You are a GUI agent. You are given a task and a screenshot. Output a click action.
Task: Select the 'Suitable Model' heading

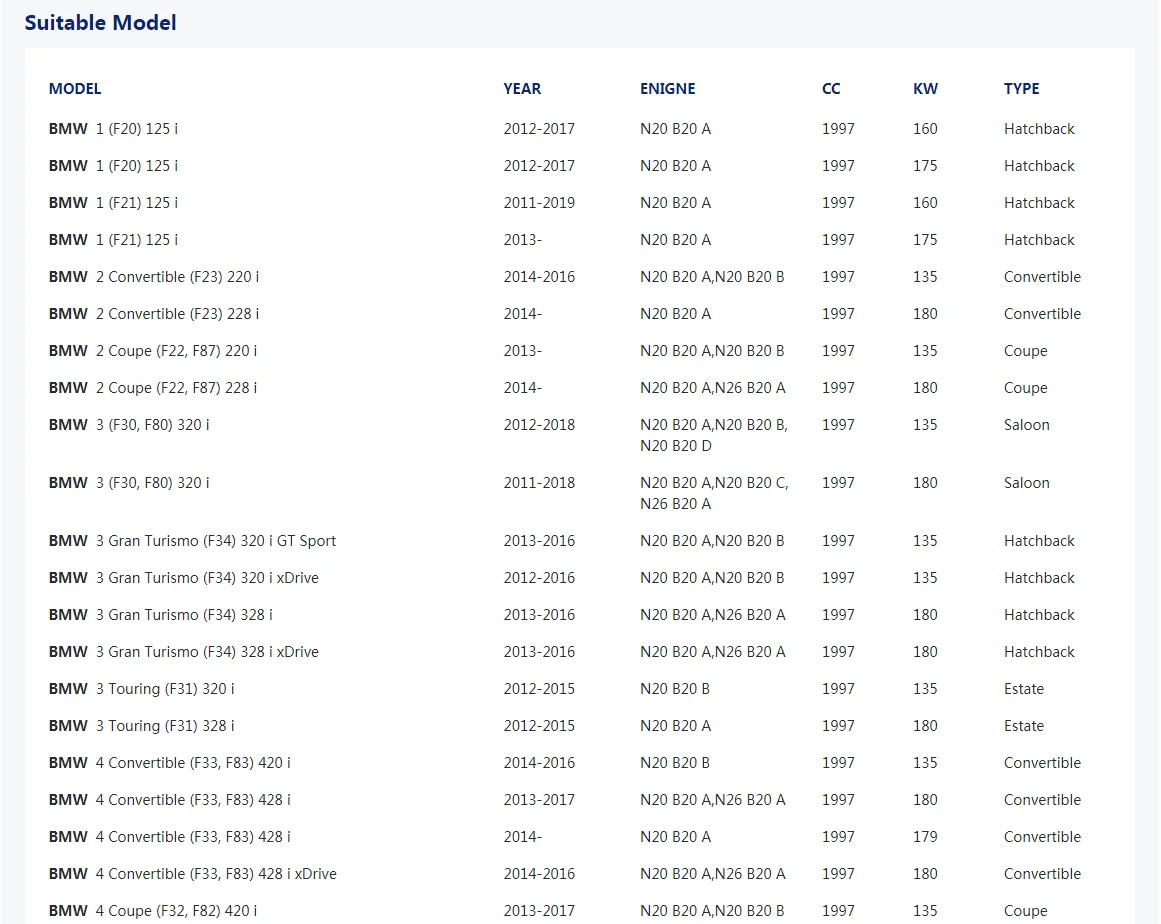[x=100, y=23]
